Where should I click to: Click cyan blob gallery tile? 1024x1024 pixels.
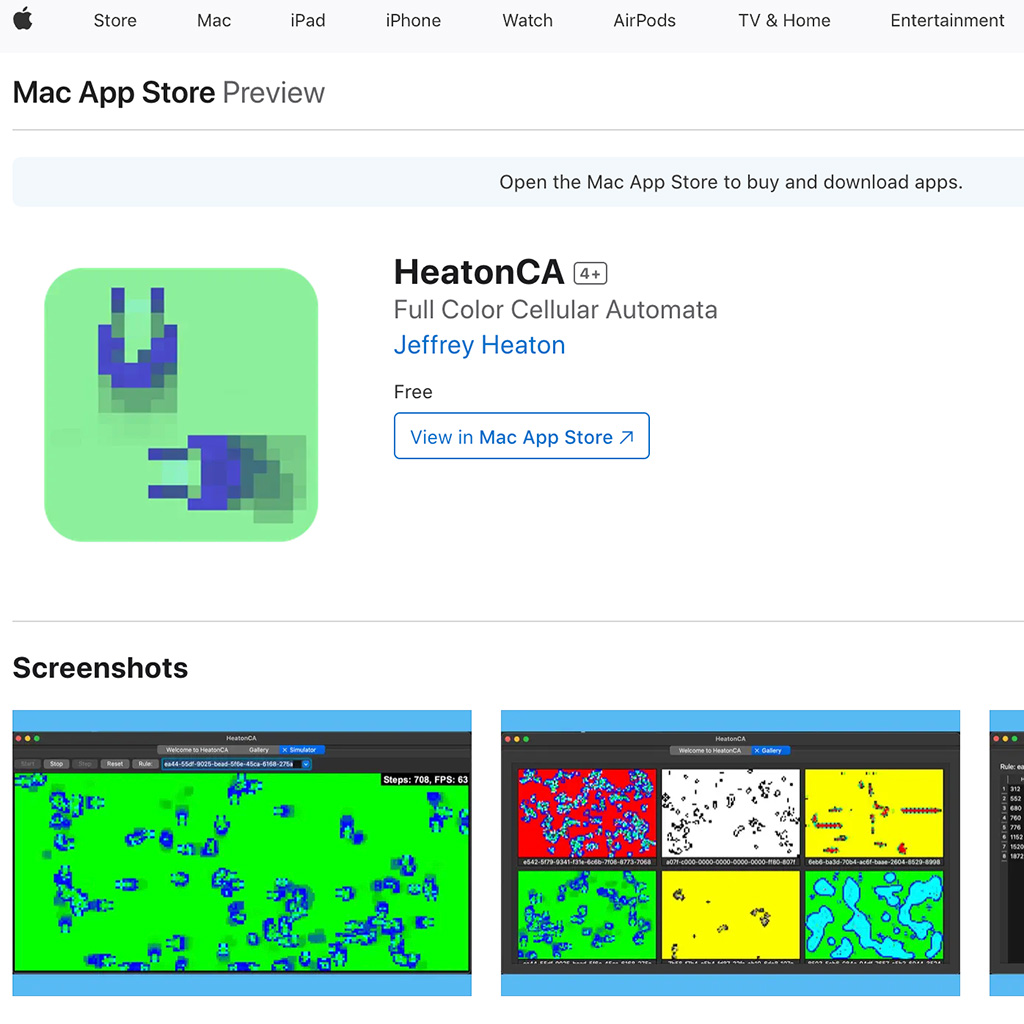(x=874, y=916)
